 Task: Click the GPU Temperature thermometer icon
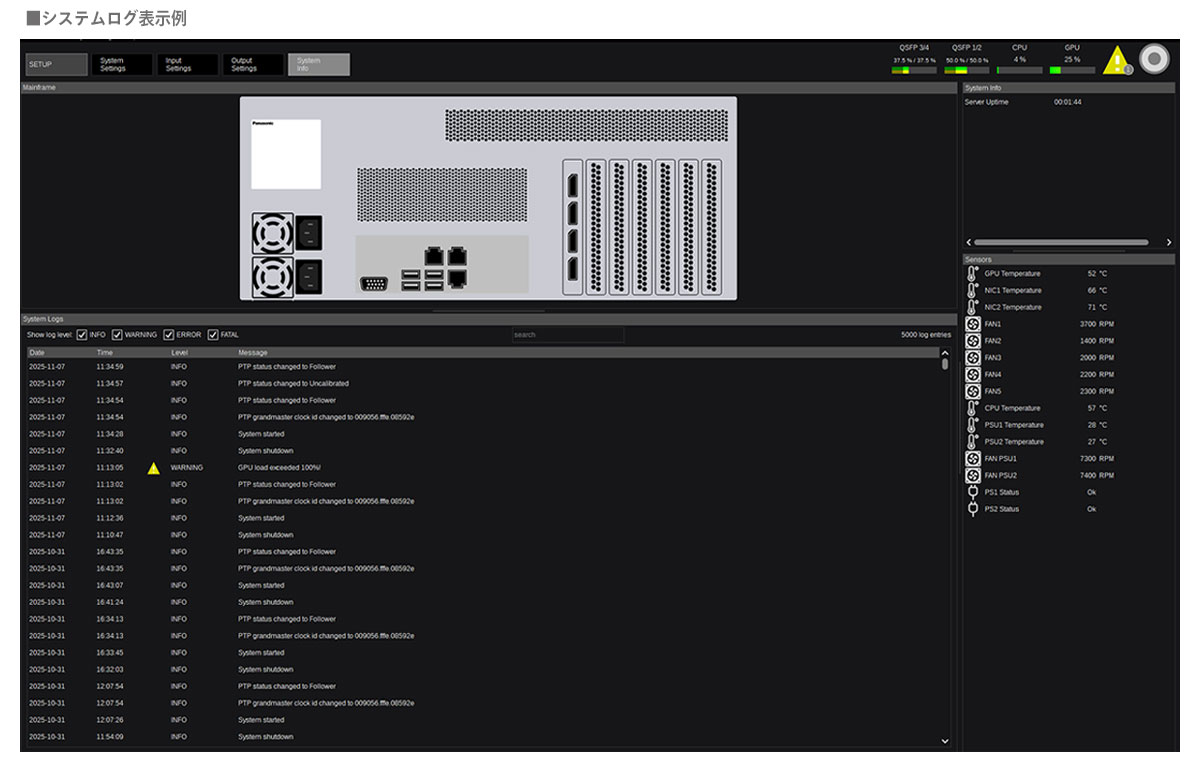click(x=972, y=273)
